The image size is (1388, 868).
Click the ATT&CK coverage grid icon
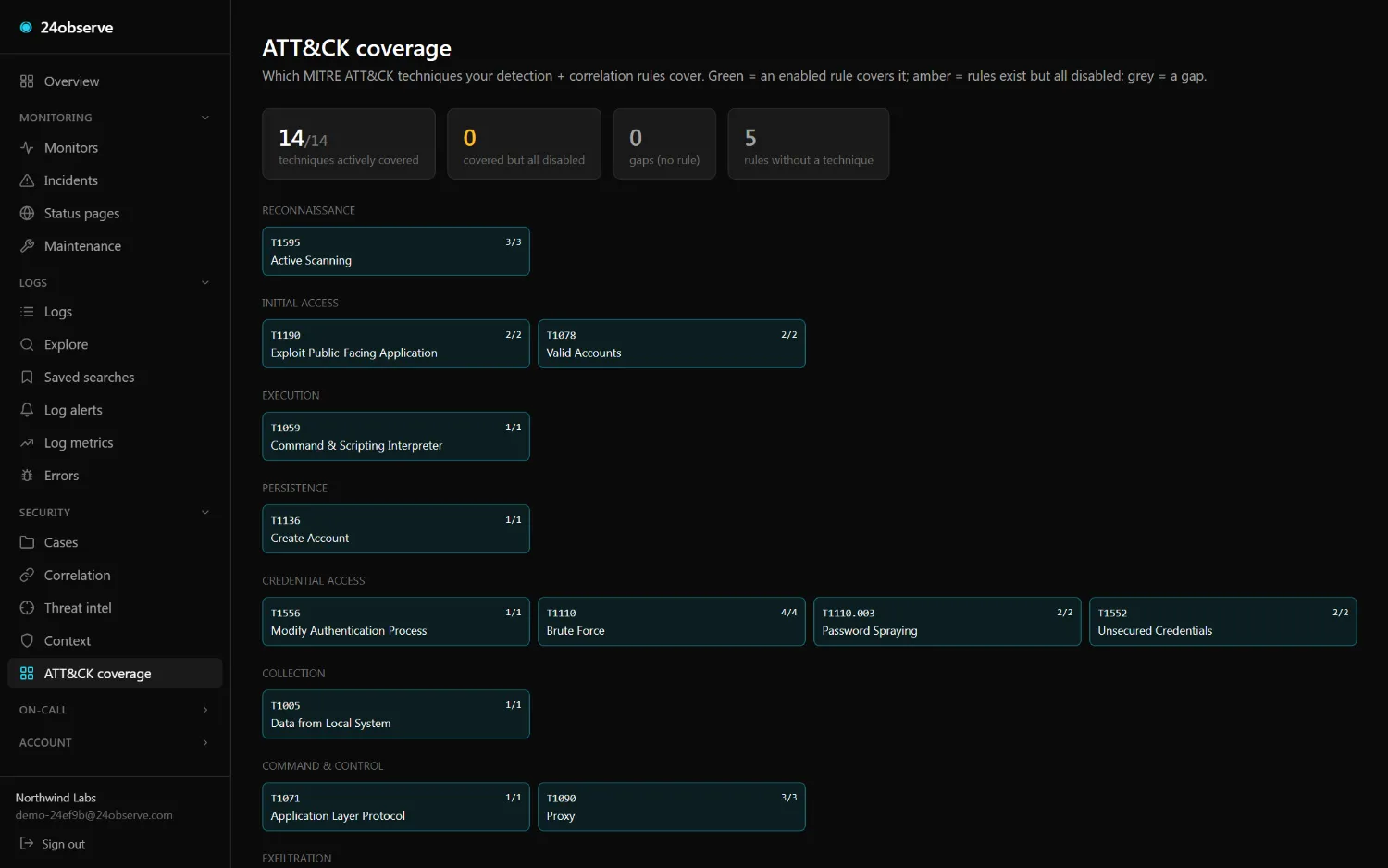(x=27, y=674)
